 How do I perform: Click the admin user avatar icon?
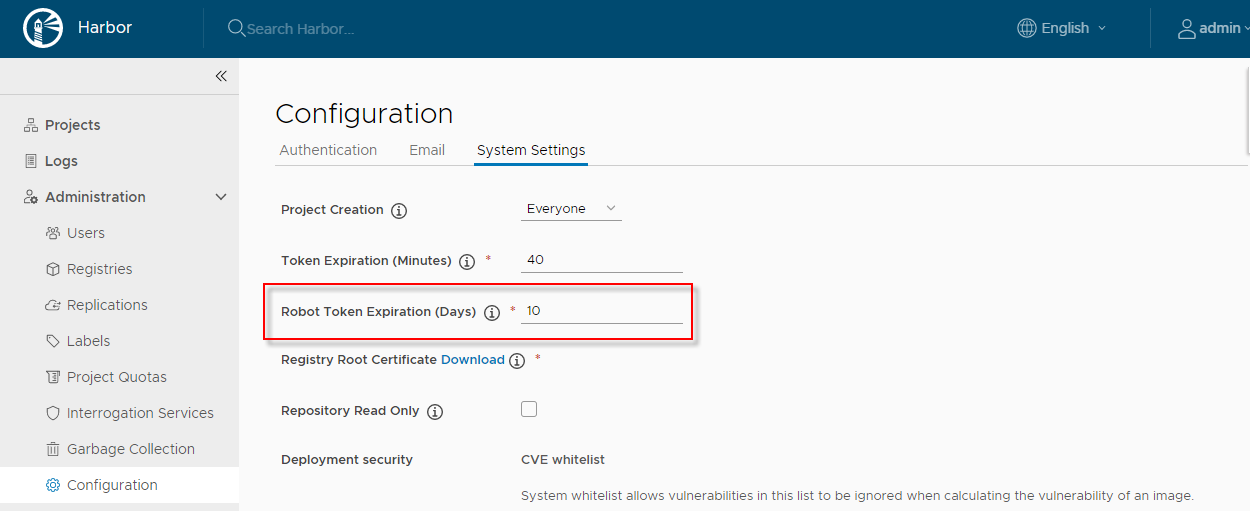coord(1187,28)
